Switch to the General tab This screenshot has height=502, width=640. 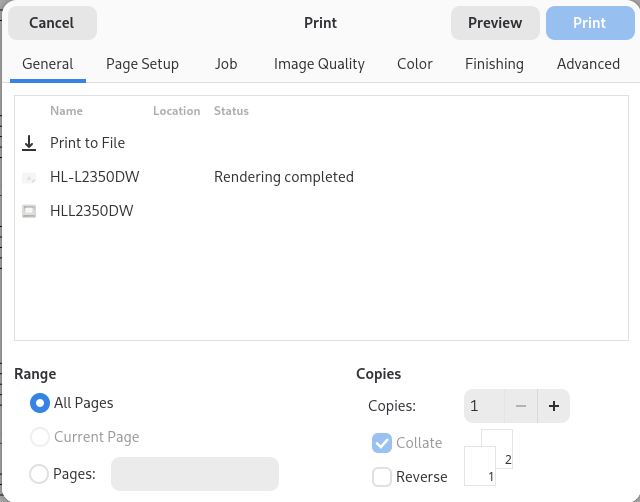(x=48, y=64)
